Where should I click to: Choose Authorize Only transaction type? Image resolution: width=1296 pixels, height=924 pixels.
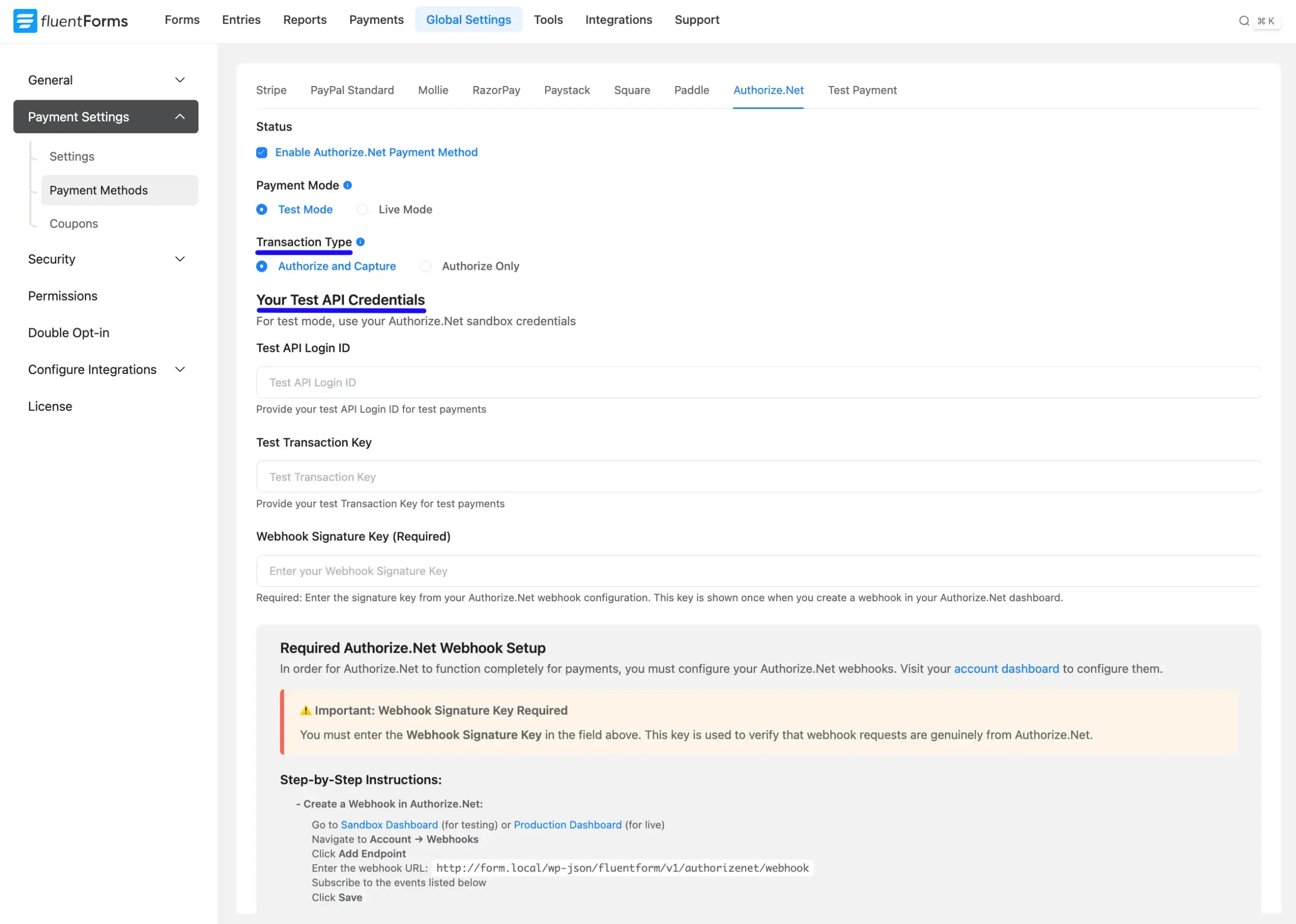(426, 266)
